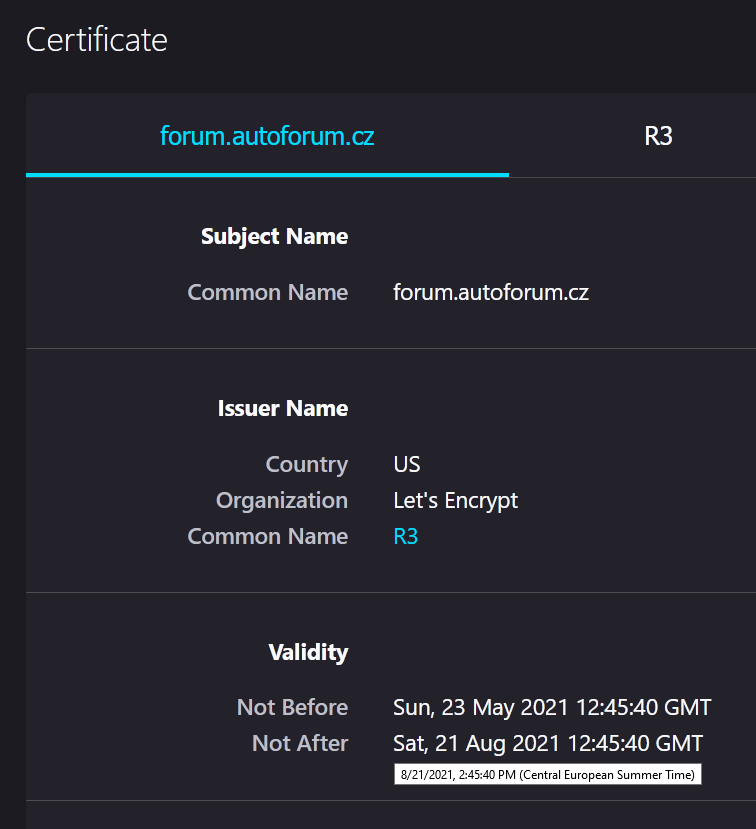Screen dimensions: 756x829
Task: Select the Country field label
Action: tap(307, 464)
